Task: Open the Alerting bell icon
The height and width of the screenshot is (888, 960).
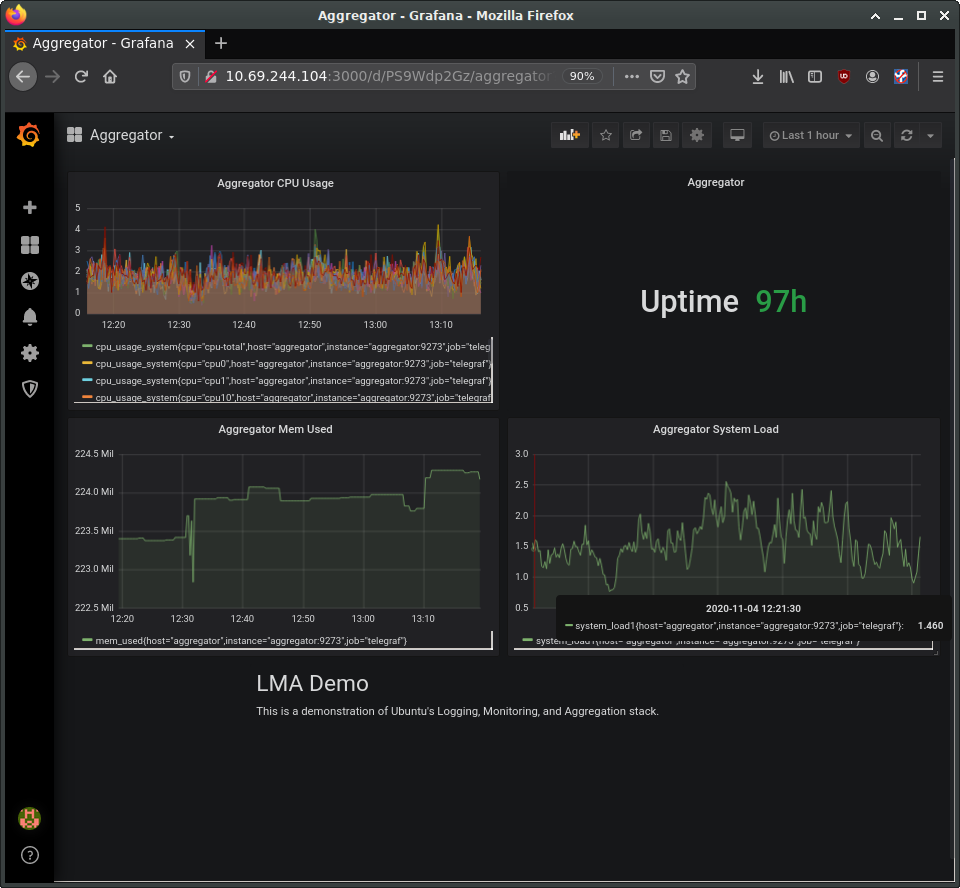Action: point(29,317)
